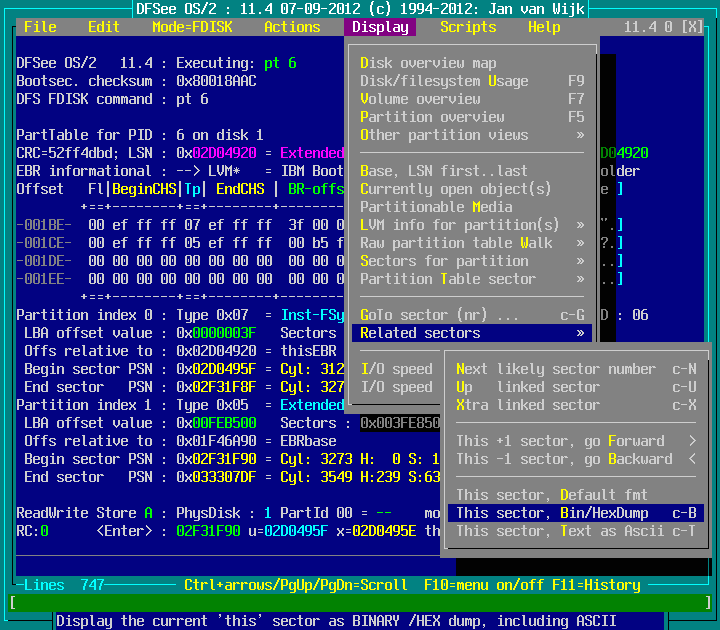The height and width of the screenshot is (630, 720).
Task: Go Backward to this -1 sector
Action: pyautogui.click(x=576, y=459)
